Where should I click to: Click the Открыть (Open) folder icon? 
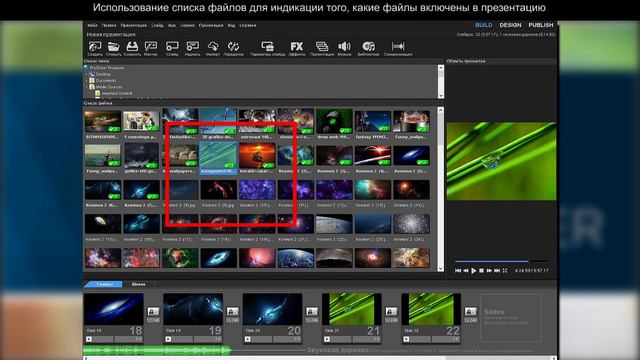pos(113,48)
